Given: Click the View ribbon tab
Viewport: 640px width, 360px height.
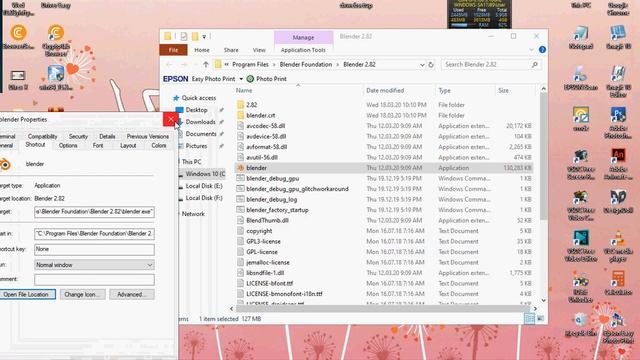Looking at the screenshot, I should coord(259,50).
